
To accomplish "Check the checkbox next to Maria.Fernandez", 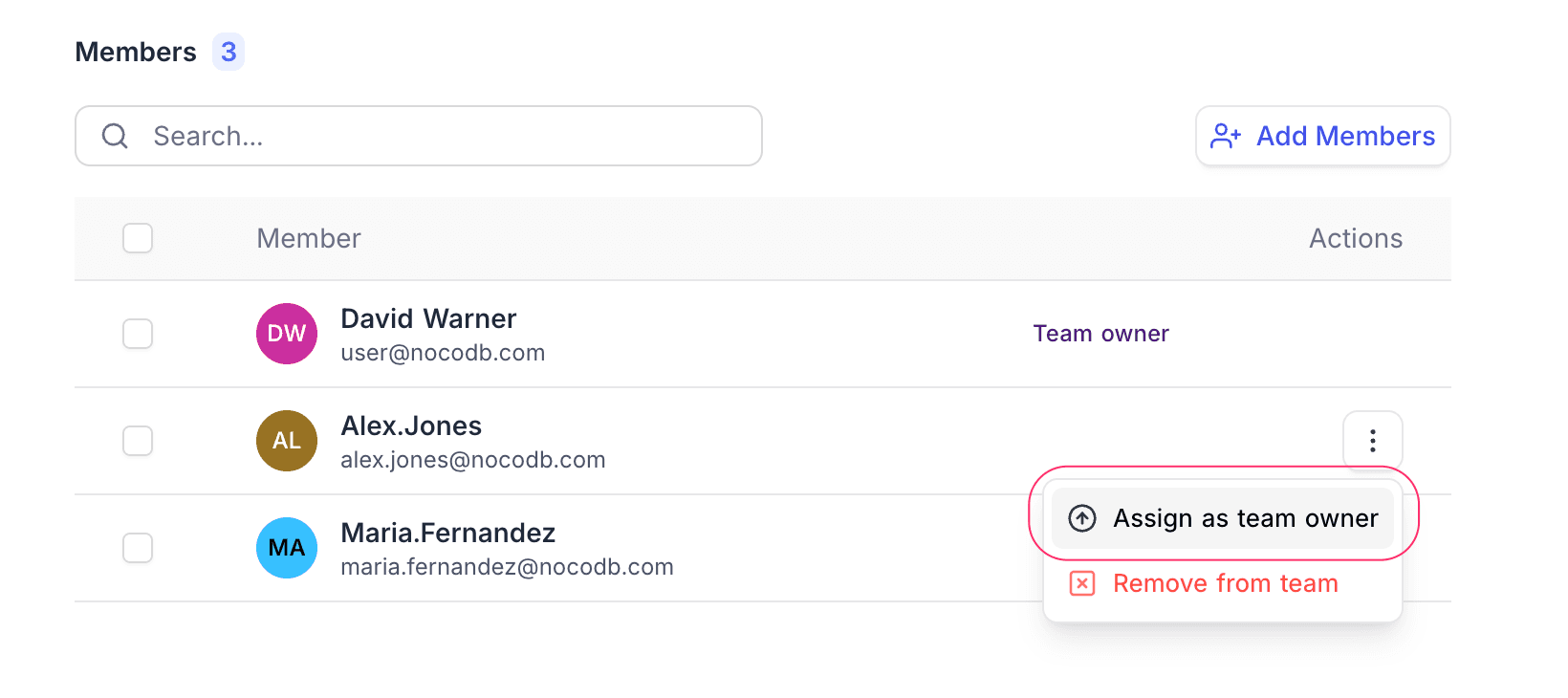I will pos(138,548).
